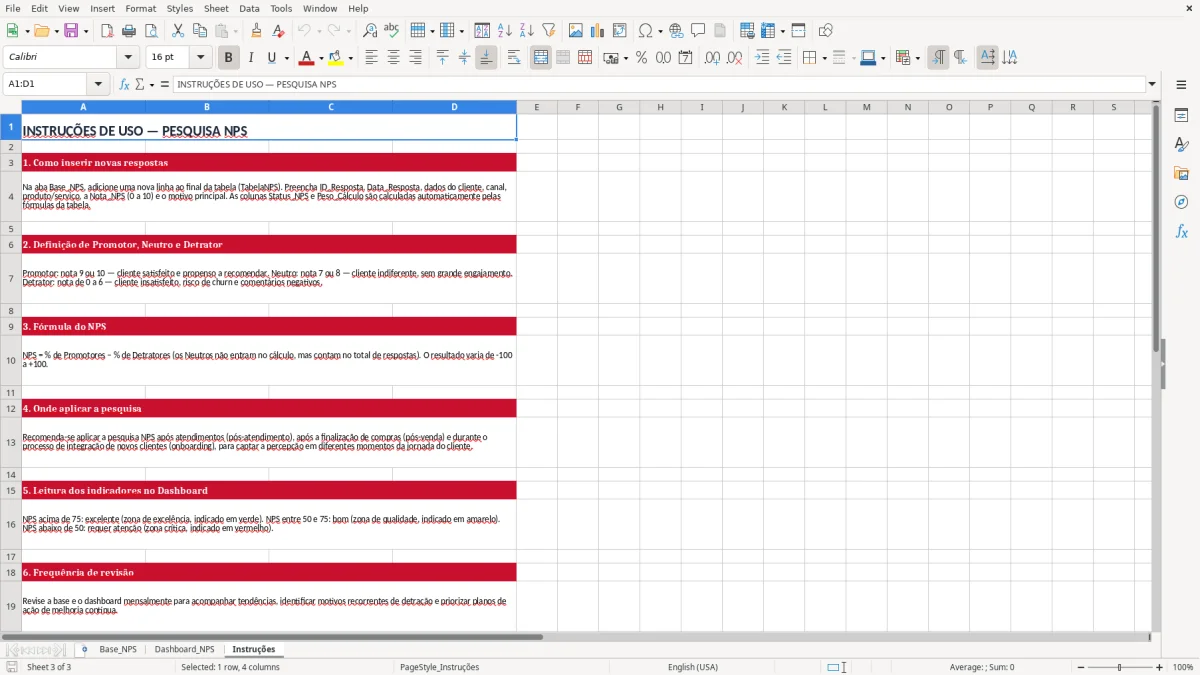Click the Save document icon
The image size is (1200, 675).
coord(71,31)
